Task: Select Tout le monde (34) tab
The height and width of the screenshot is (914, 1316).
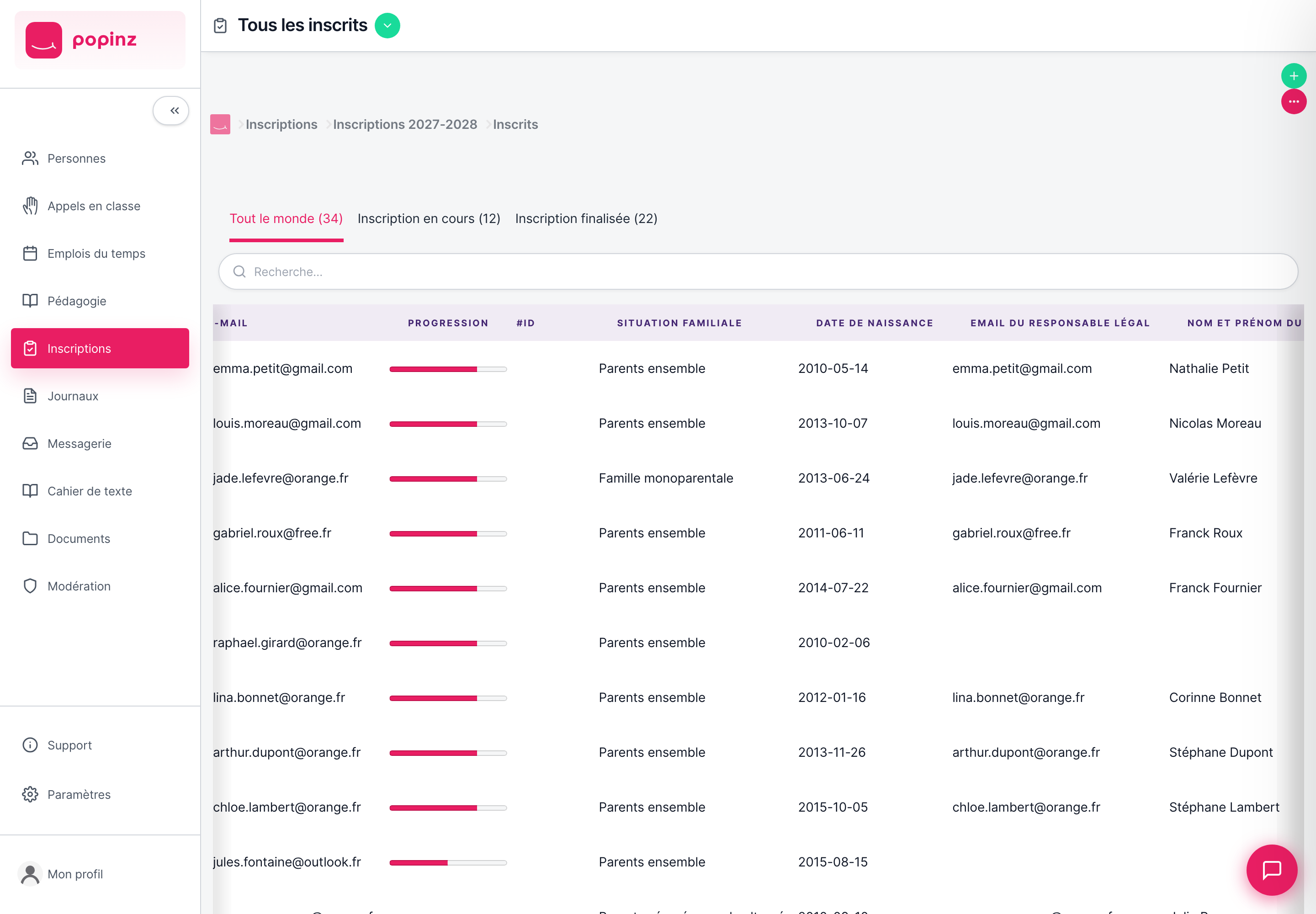Action: [x=287, y=219]
